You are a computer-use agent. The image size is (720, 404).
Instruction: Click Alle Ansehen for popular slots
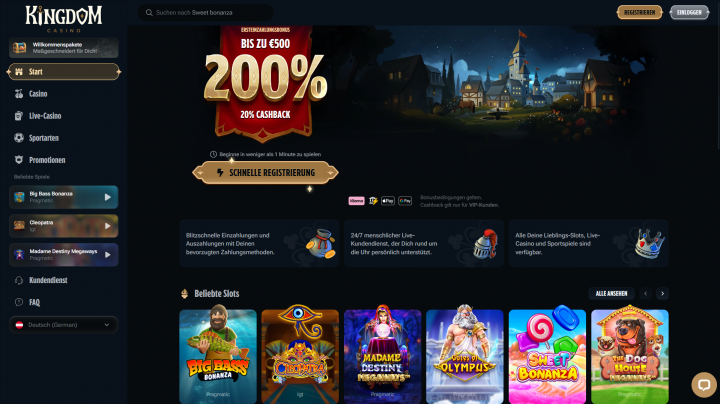point(611,293)
